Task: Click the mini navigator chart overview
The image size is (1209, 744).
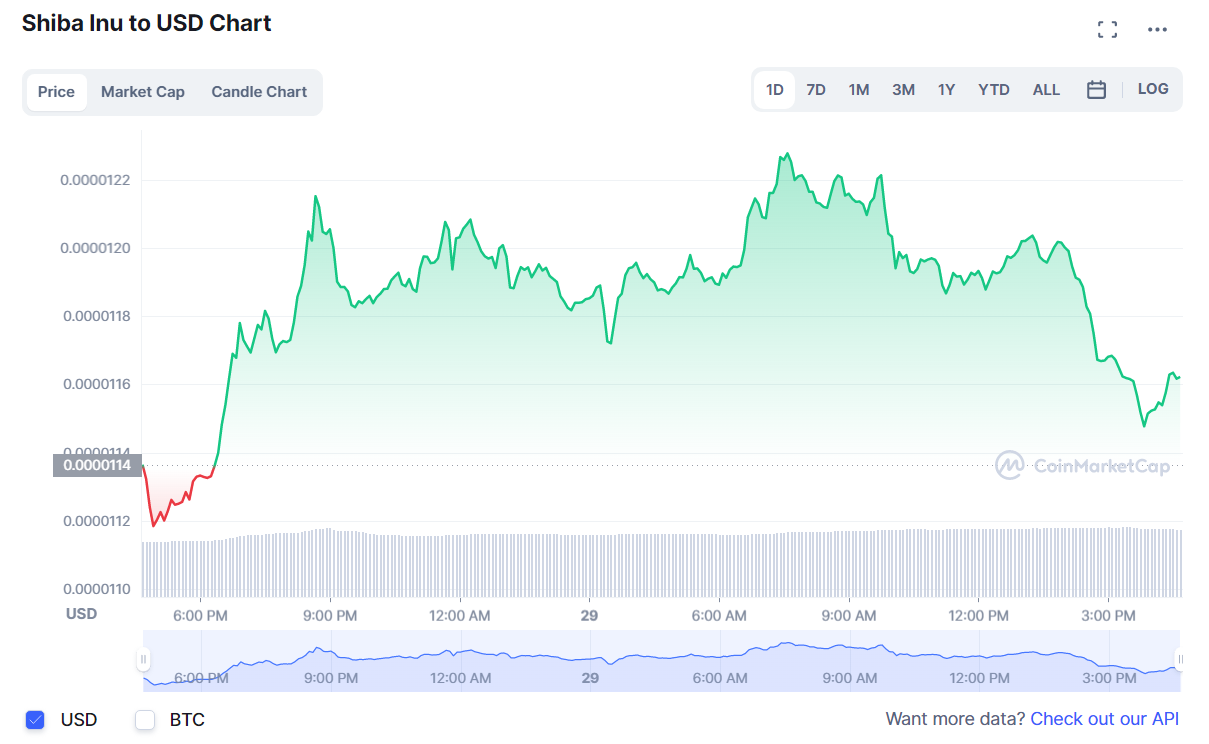Action: tap(662, 660)
